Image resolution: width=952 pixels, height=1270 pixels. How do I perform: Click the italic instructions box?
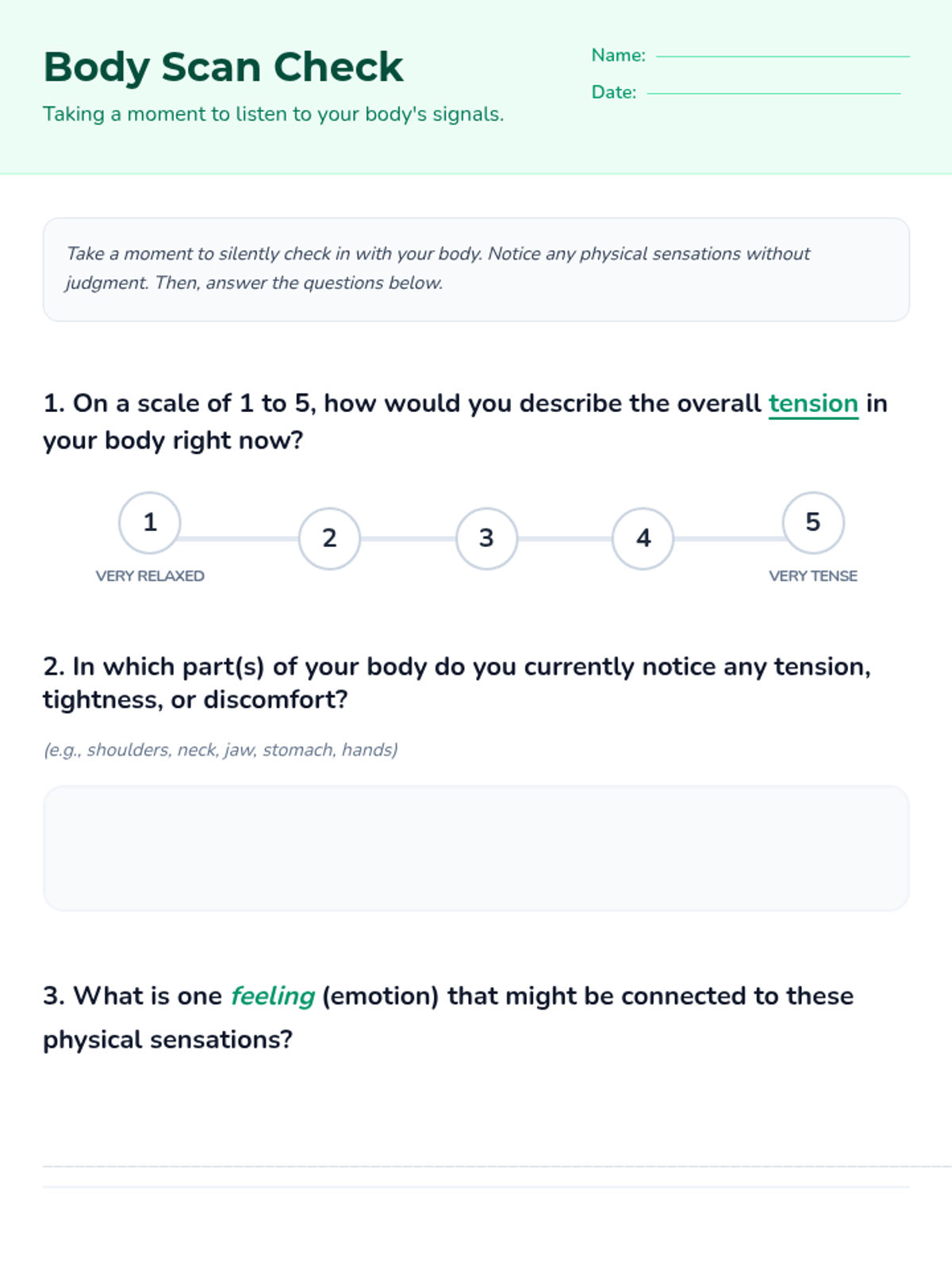point(476,269)
